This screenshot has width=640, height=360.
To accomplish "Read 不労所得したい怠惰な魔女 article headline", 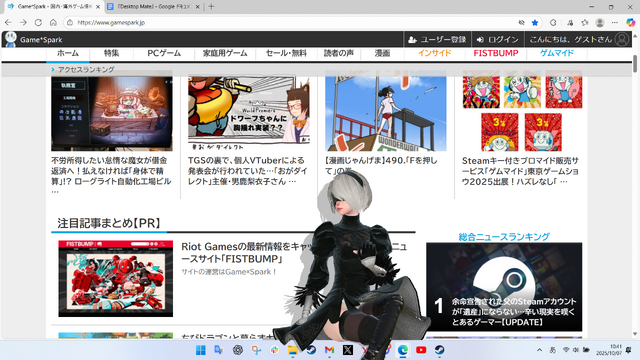I will click(x=111, y=176).
